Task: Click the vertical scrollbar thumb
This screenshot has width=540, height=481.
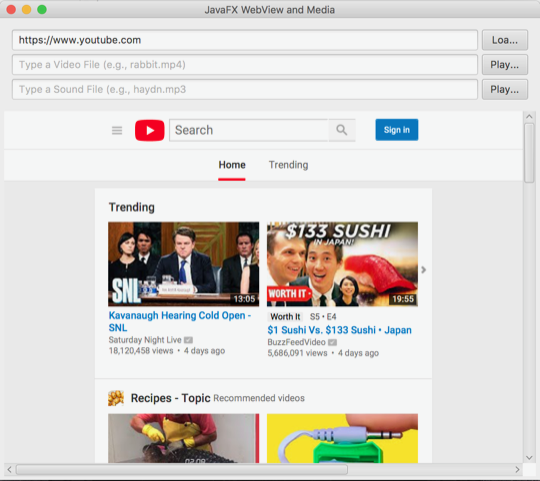Action: 529,153
